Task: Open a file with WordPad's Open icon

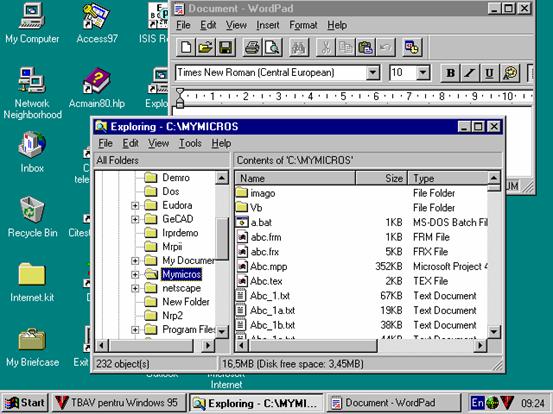Action: point(206,47)
